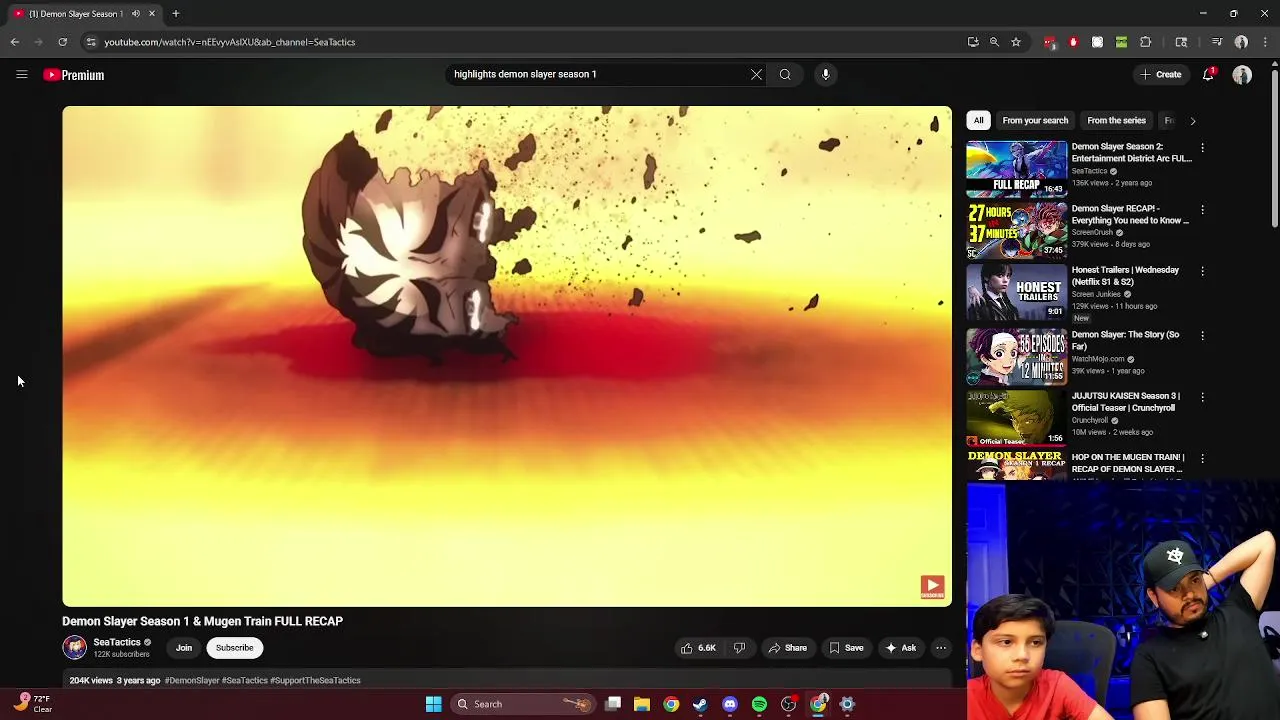Open Spotify from the taskbar

click(759, 704)
